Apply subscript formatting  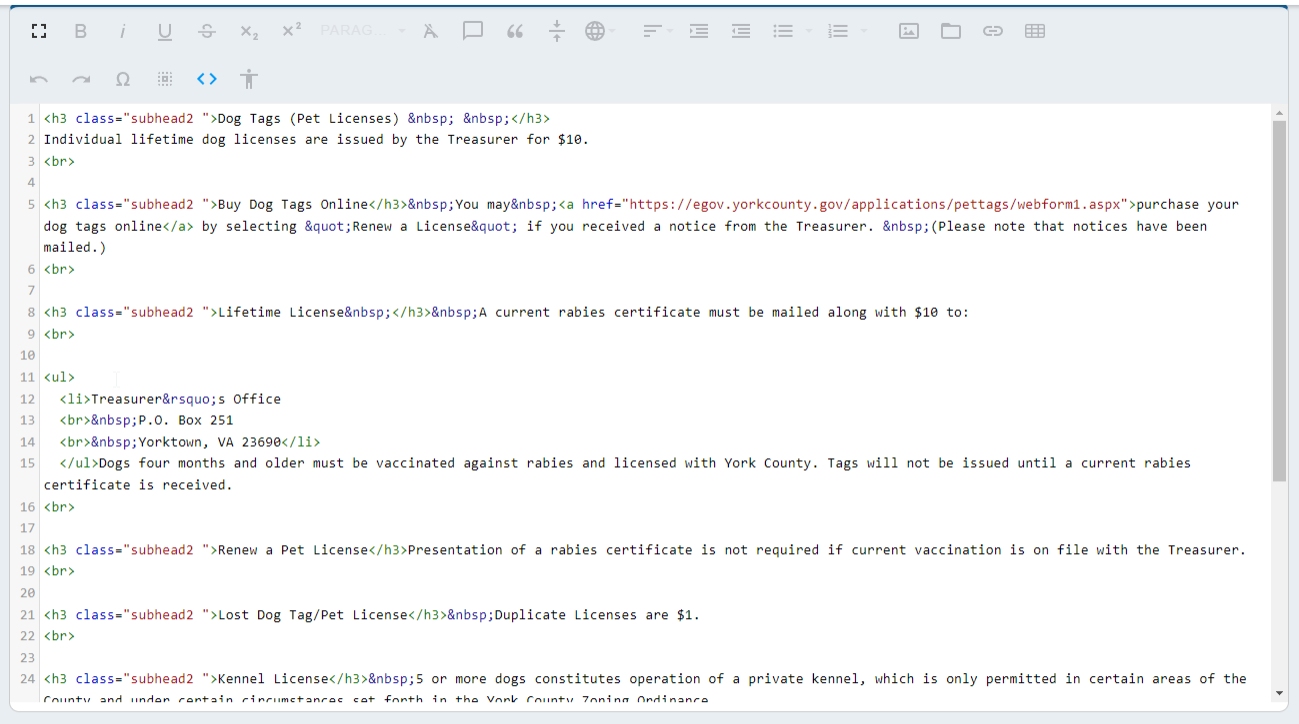coord(249,31)
